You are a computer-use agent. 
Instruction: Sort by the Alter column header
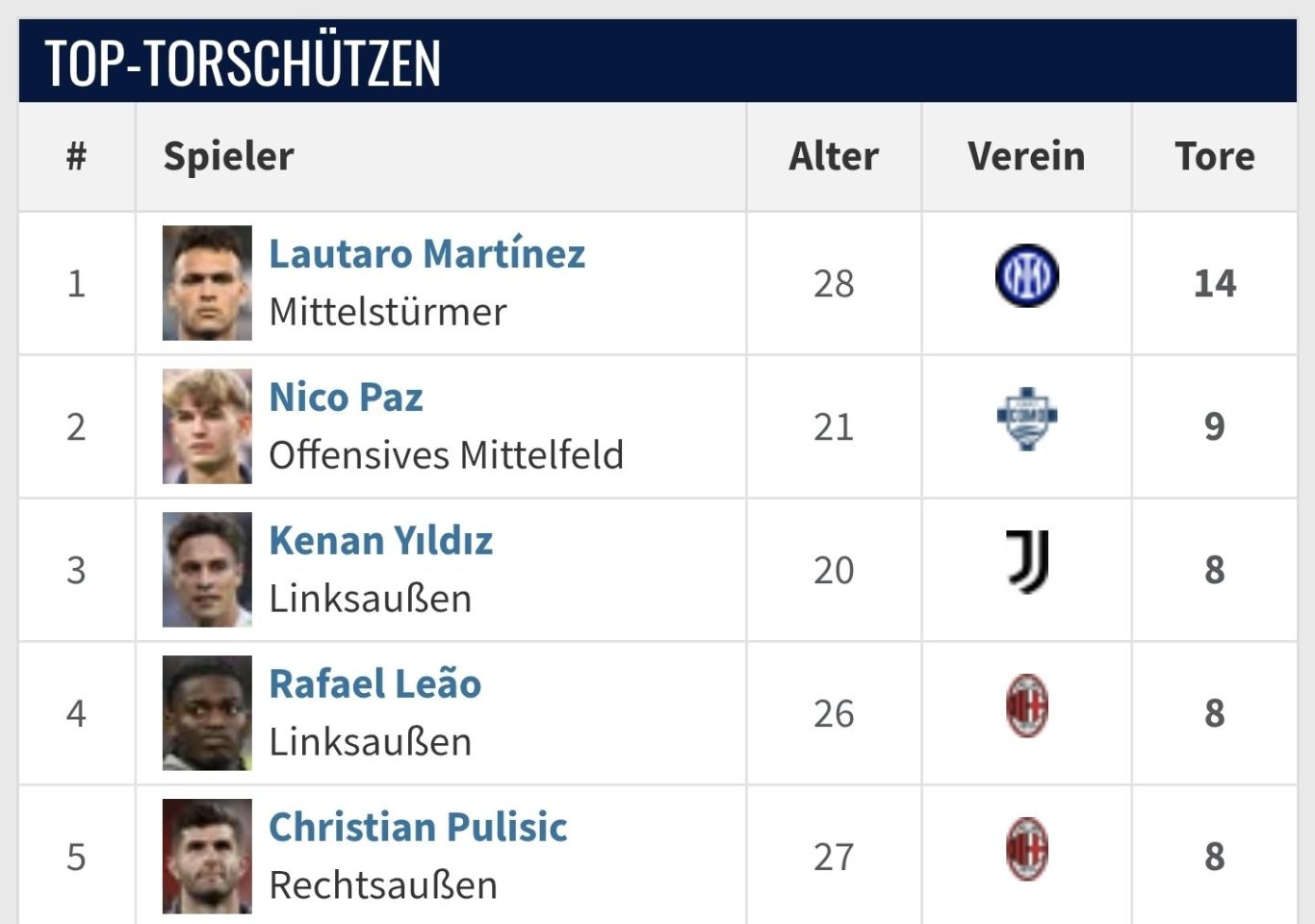(834, 156)
